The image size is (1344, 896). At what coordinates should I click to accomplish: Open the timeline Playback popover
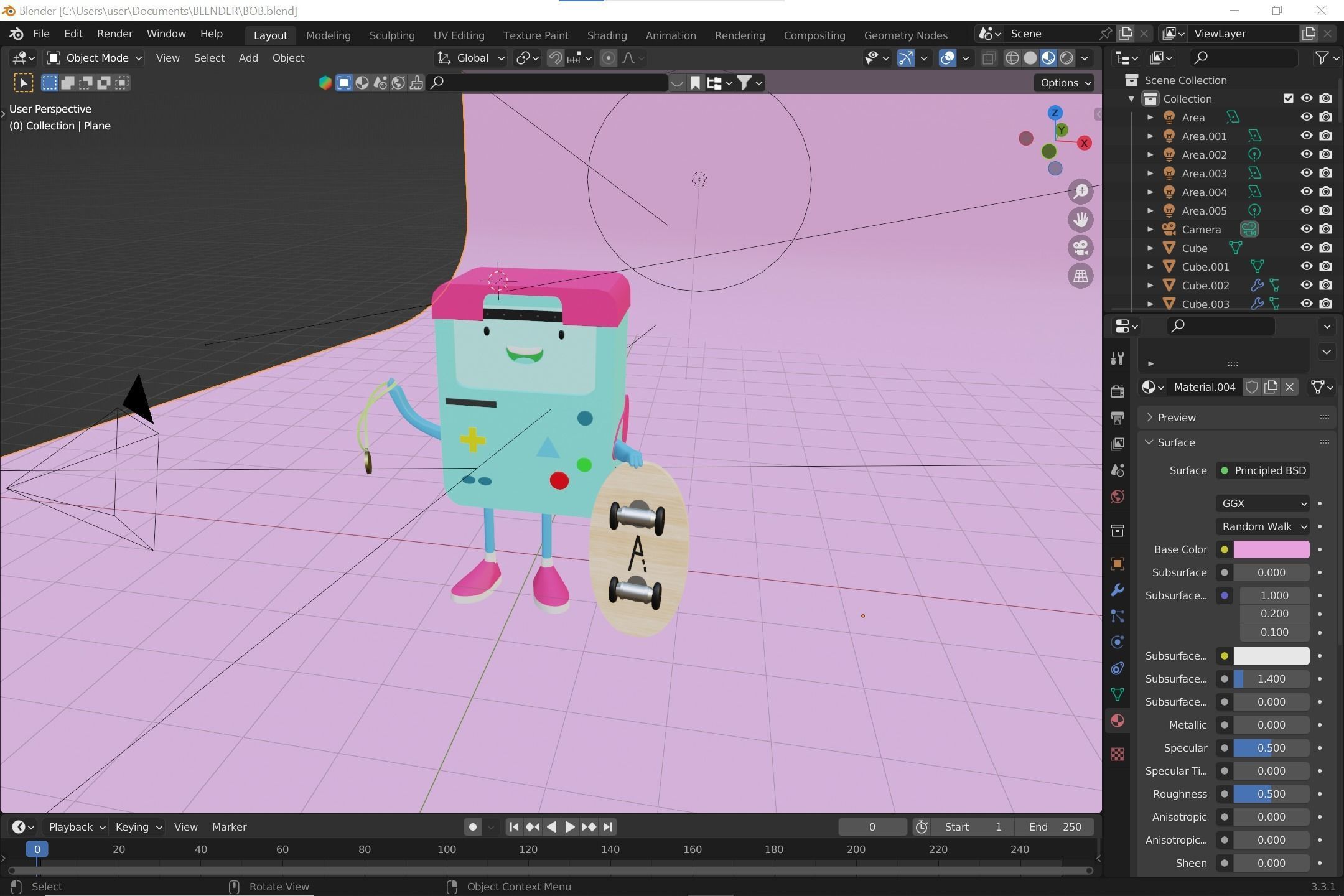76,827
